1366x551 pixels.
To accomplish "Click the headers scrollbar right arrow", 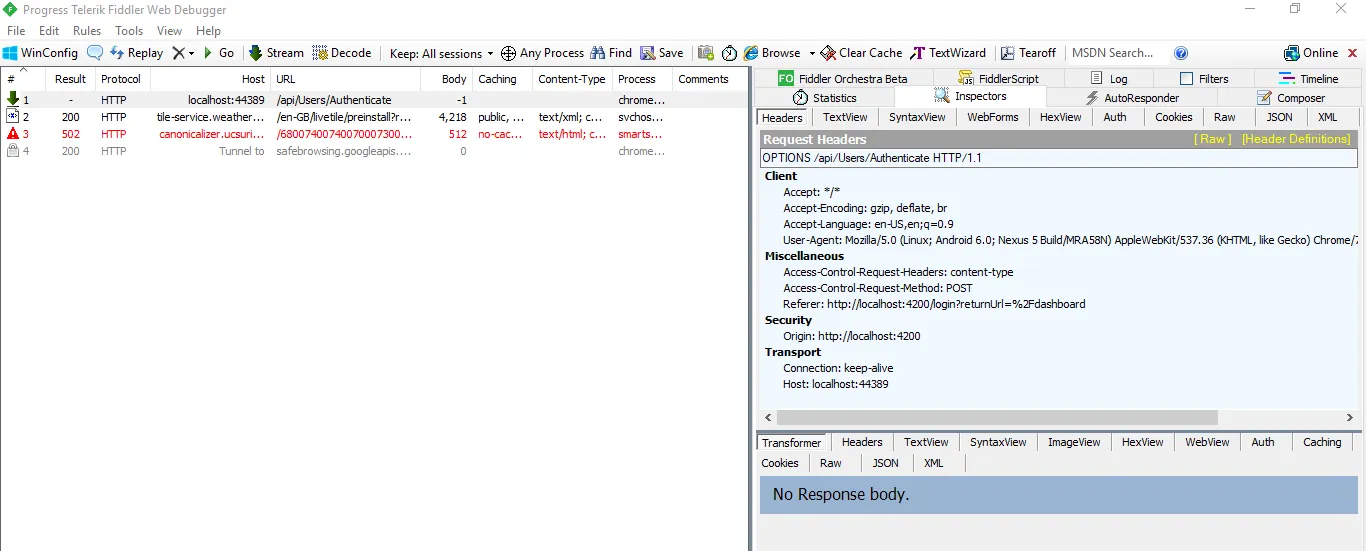I will 1349,417.
